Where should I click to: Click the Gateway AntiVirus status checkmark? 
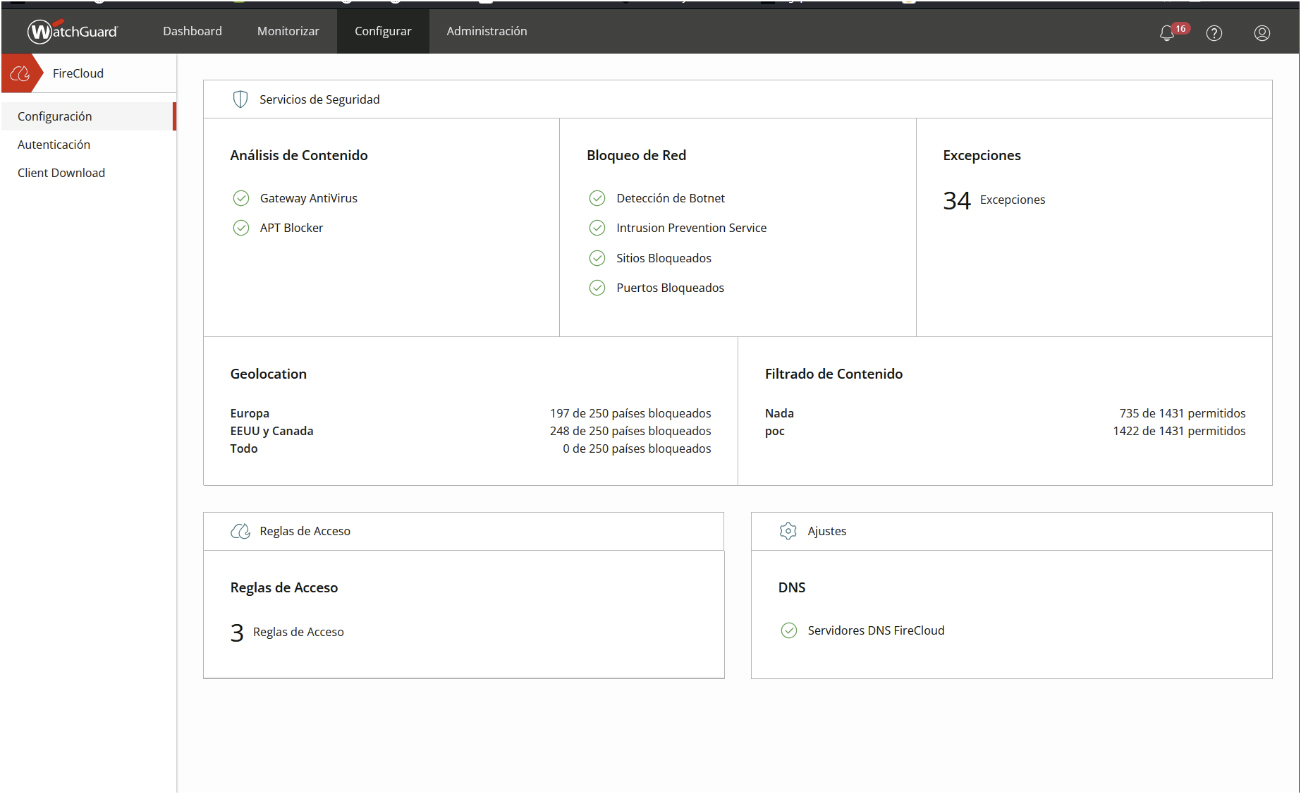[x=241, y=198]
